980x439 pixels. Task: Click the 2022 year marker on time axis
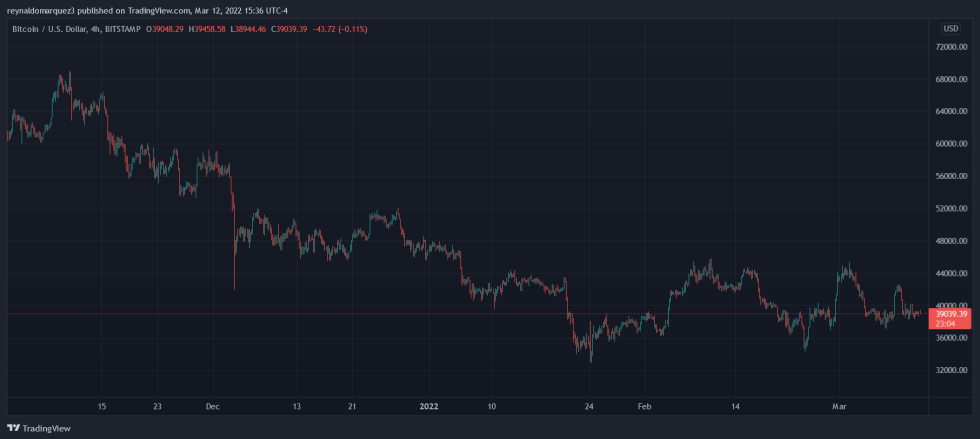(x=429, y=407)
